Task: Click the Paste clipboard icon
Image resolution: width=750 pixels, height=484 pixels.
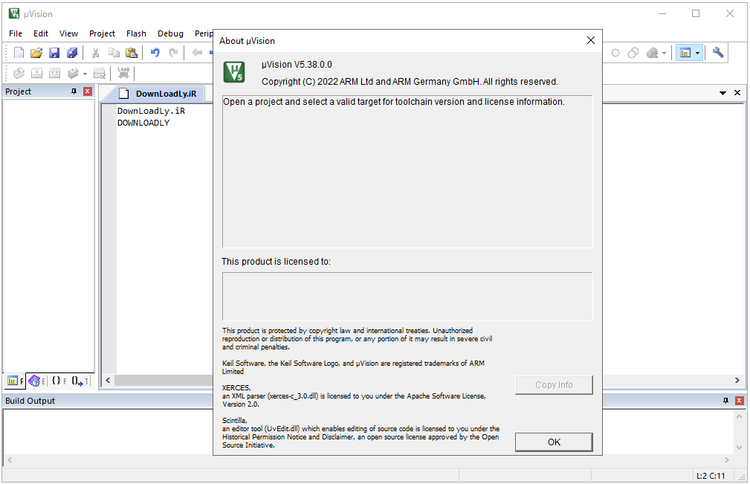Action: [131, 53]
